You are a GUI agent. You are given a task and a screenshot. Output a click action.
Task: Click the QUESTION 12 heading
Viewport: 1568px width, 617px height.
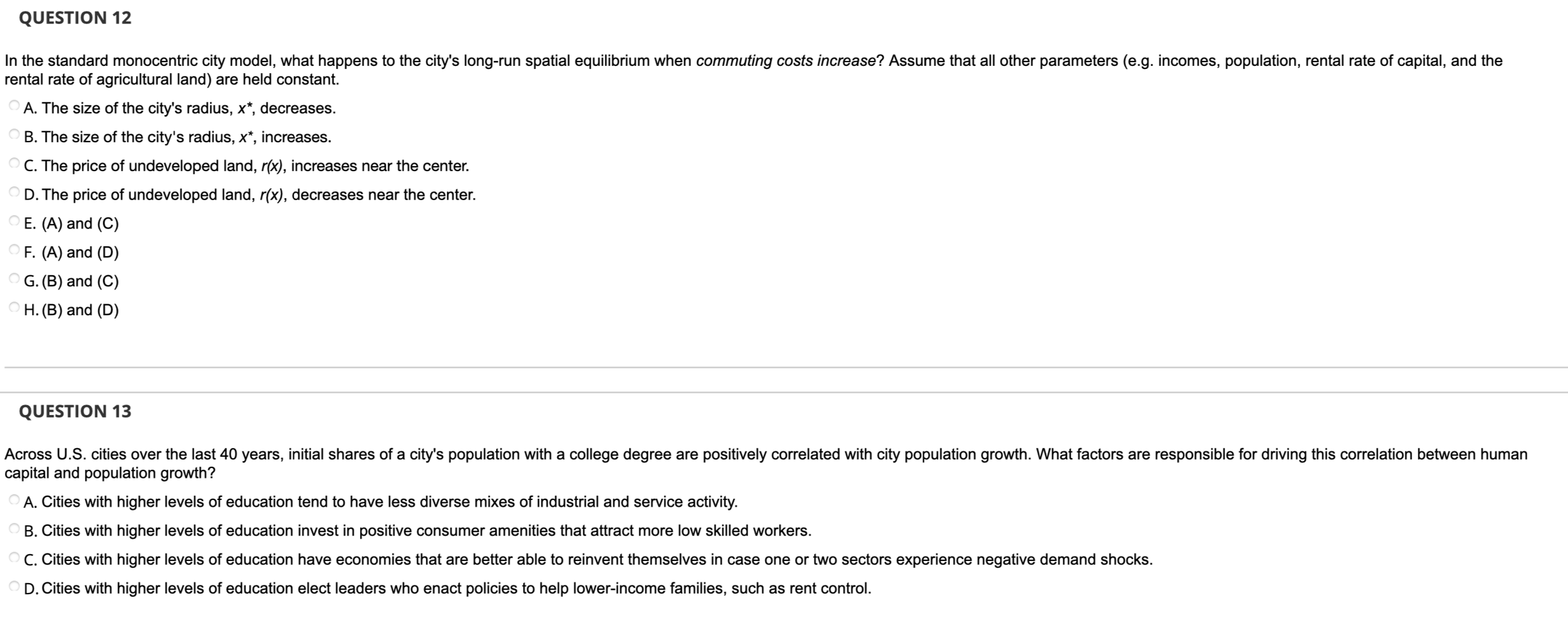(74, 17)
